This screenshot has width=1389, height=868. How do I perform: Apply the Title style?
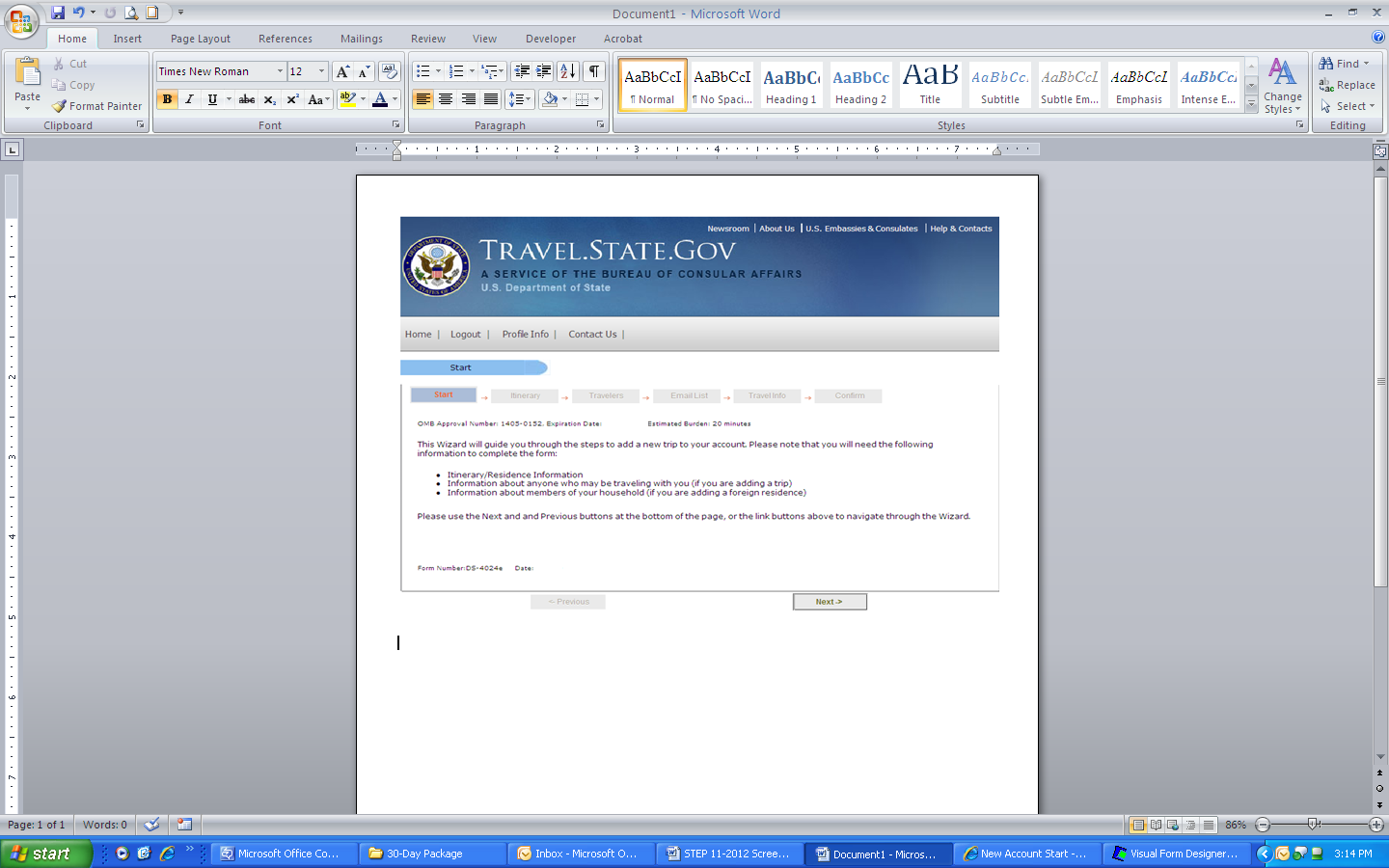point(930,85)
